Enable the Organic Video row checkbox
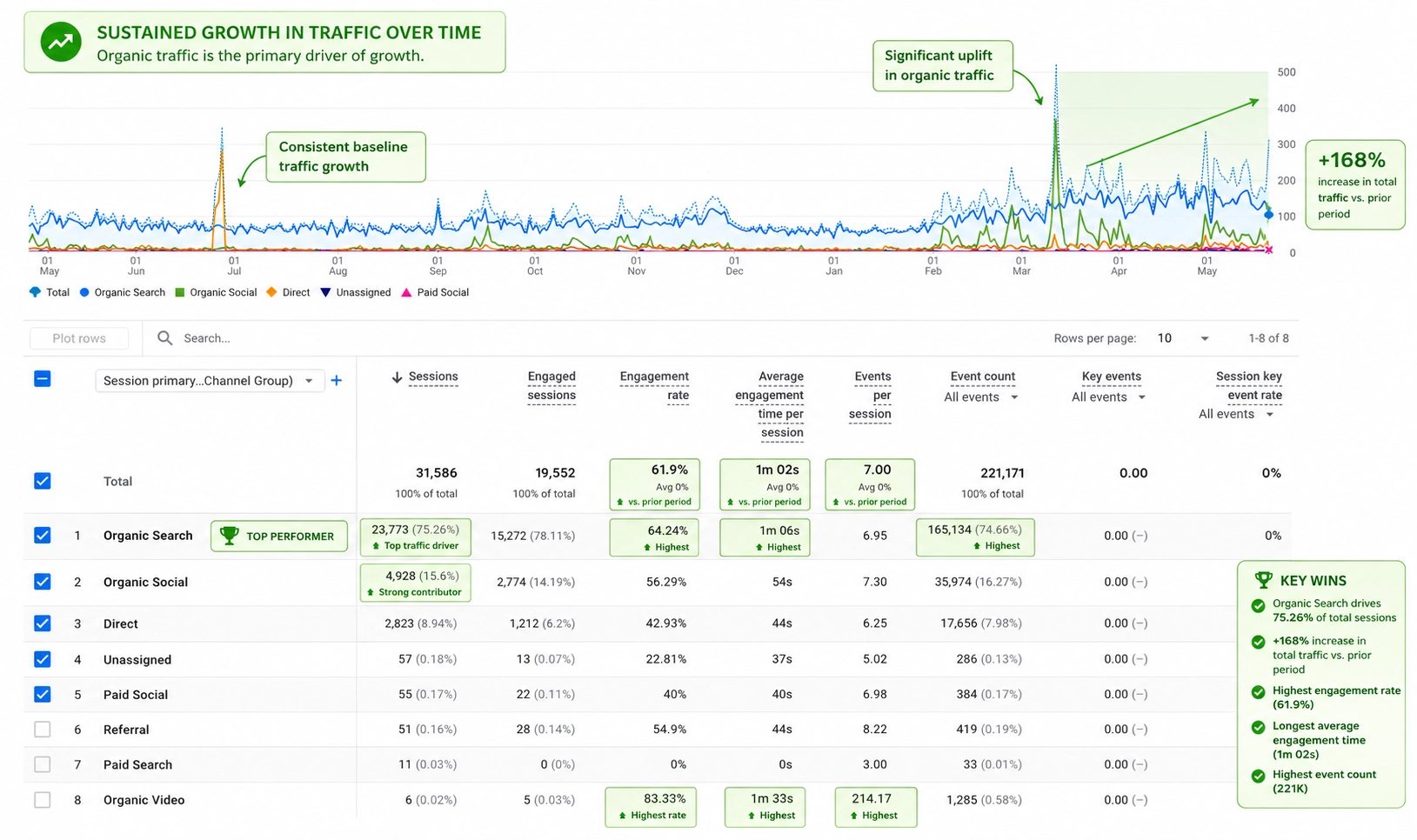The width and height of the screenshot is (1417, 840). point(43,800)
